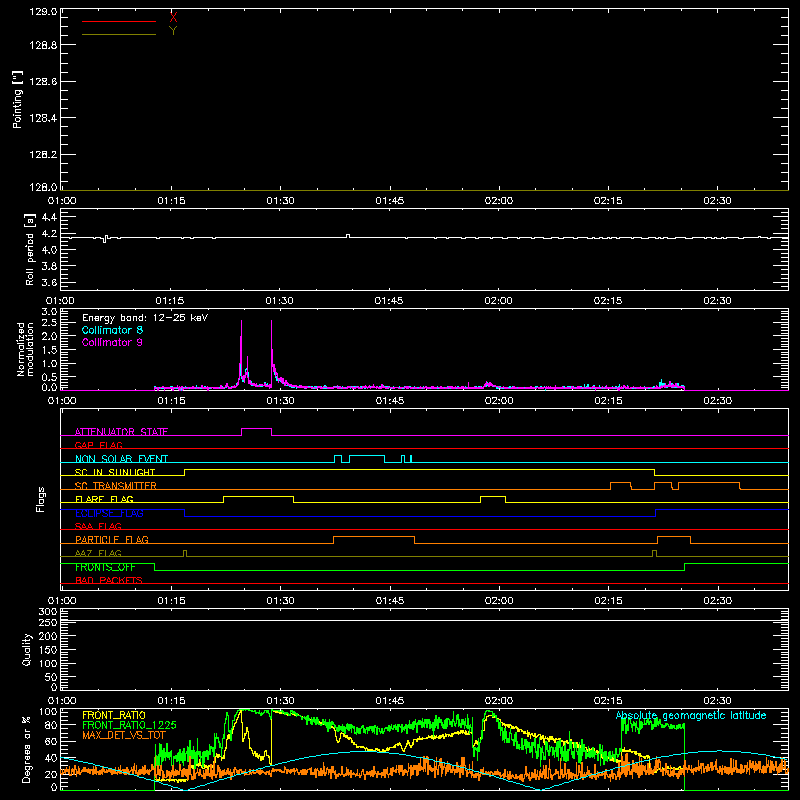Click the GAP_FLAG label
800x800 pixels.
tap(98, 445)
